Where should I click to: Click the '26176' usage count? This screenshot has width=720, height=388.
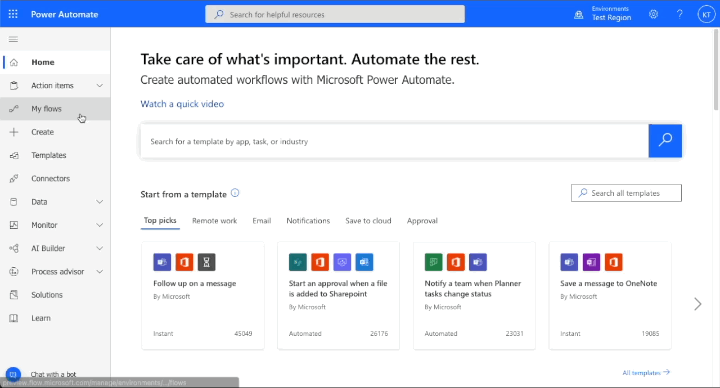pyautogui.click(x=379, y=334)
